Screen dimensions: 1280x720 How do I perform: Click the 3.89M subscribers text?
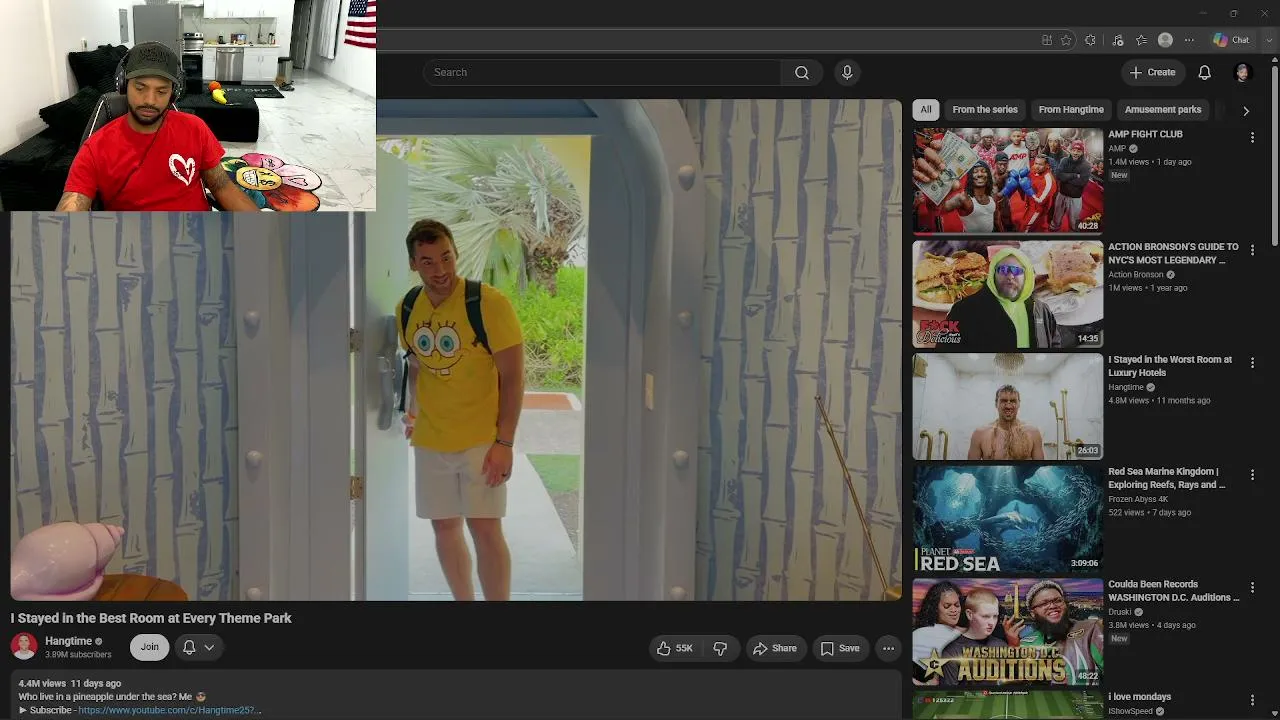[x=78, y=655]
